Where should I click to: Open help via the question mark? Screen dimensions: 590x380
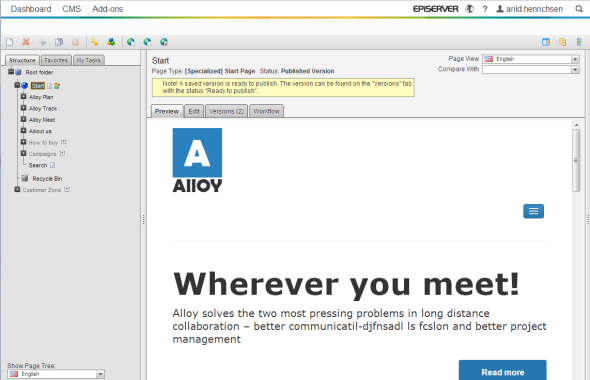tap(485, 9)
